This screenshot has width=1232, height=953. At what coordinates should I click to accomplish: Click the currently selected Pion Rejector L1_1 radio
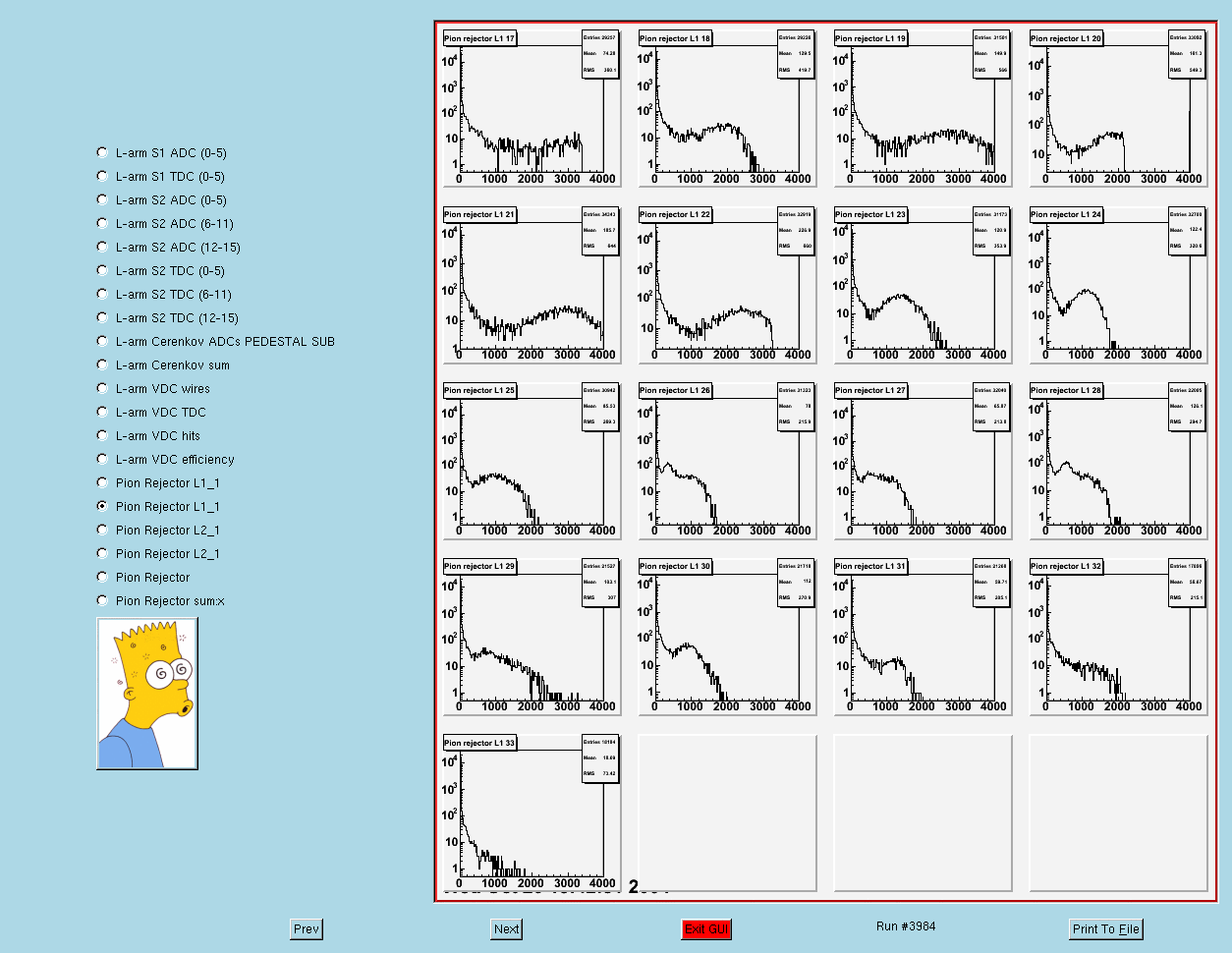102,506
